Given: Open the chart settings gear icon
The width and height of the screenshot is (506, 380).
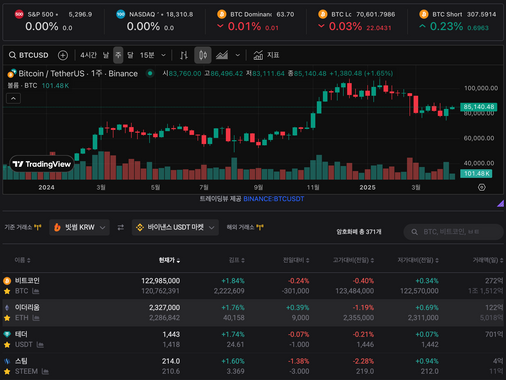Looking at the screenshot, I should 482,187.
